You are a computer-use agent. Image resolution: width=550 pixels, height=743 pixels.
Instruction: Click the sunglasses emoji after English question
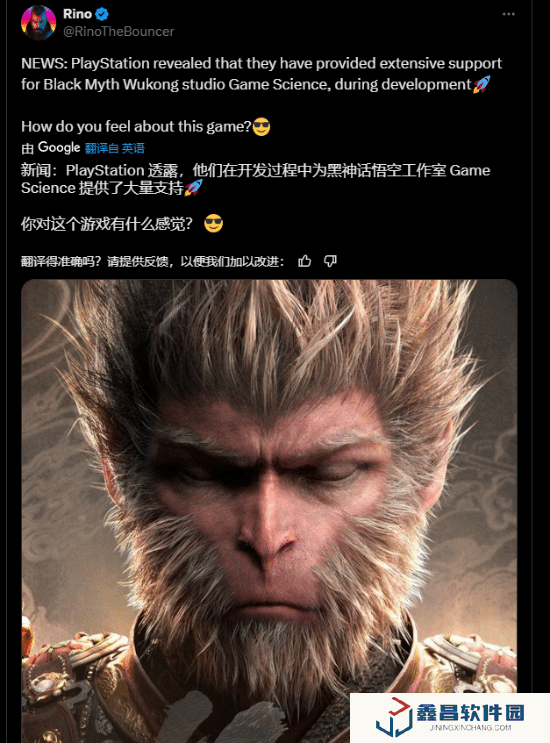tap(261, 127)
